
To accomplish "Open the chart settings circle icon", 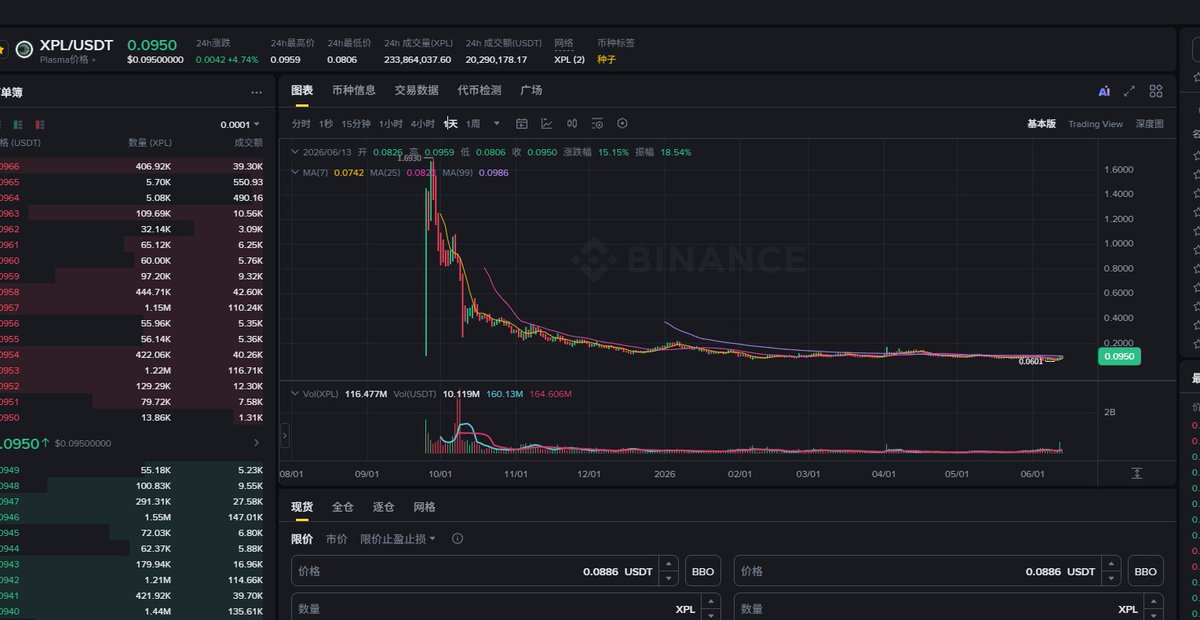I will click(622, 123).
